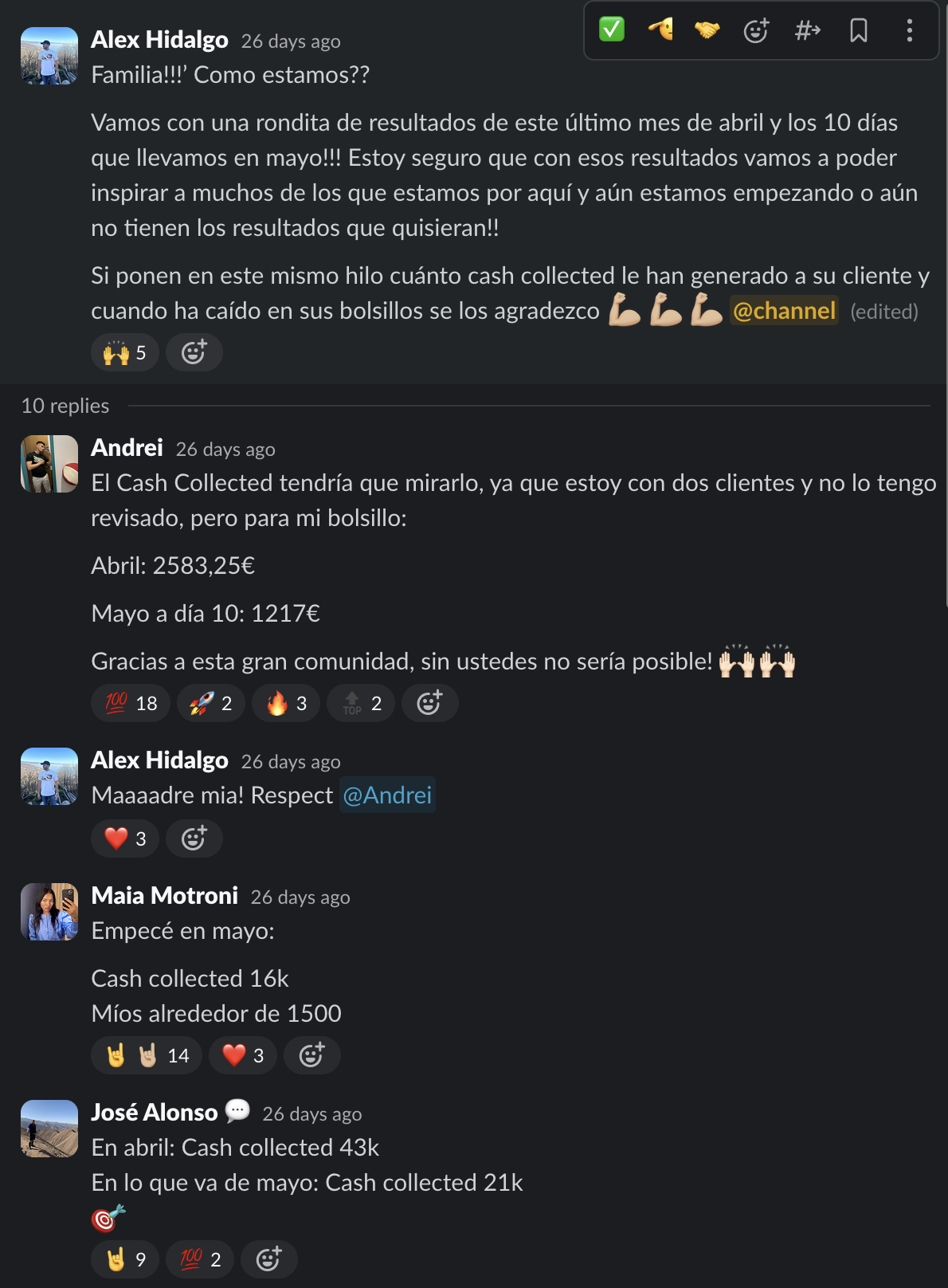948x1288 pixels.
Task: Open more actions three-dot menu
Action: [x=909, y=30]
